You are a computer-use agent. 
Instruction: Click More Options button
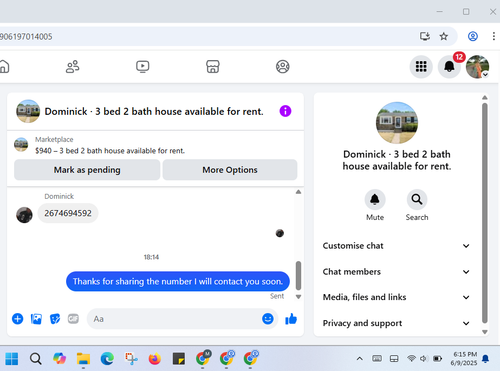(230, 170)
